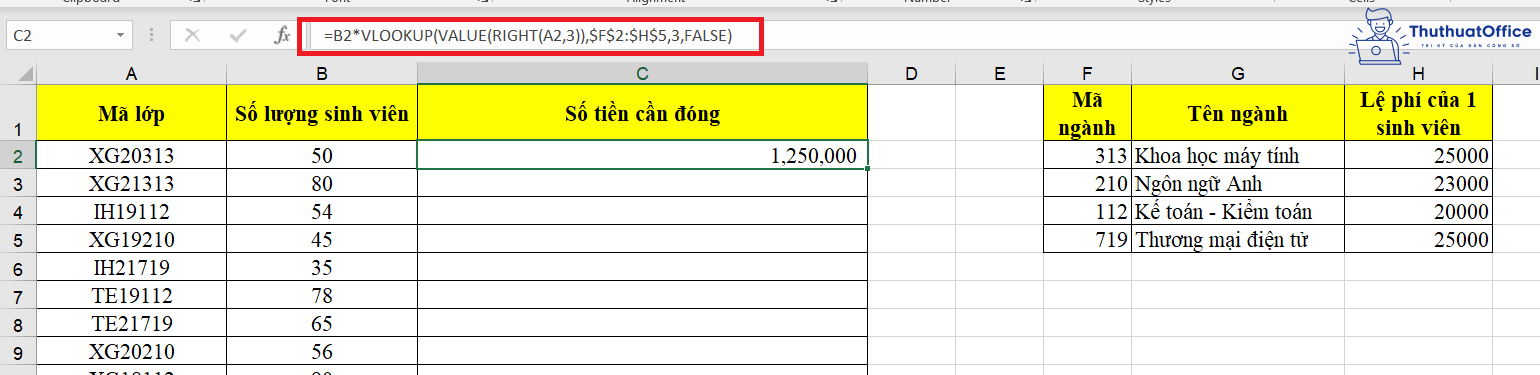
Task: Click the "Thương mại điện tử" cell
Action: 1238,239
